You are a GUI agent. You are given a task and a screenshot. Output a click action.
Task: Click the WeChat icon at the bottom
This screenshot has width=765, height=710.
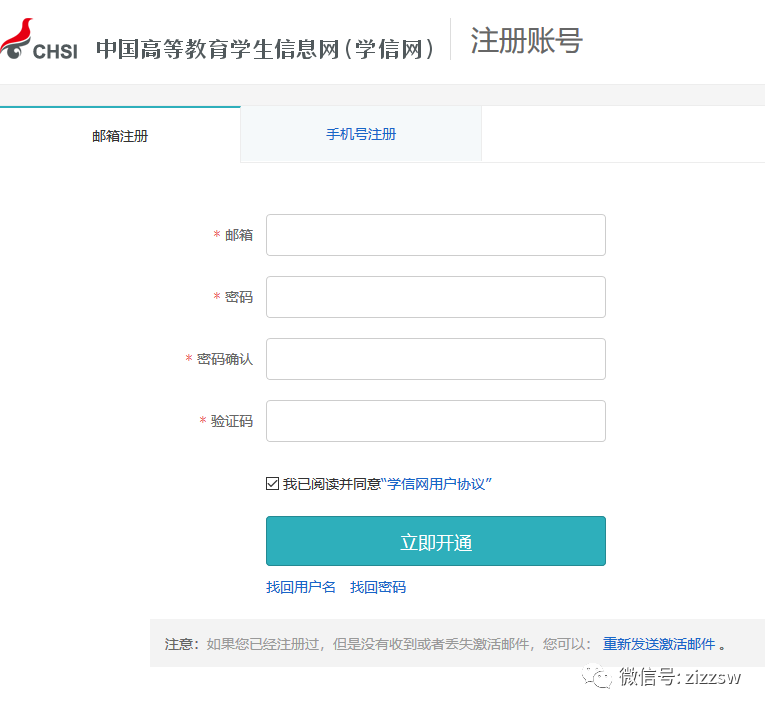coord(600,677)
